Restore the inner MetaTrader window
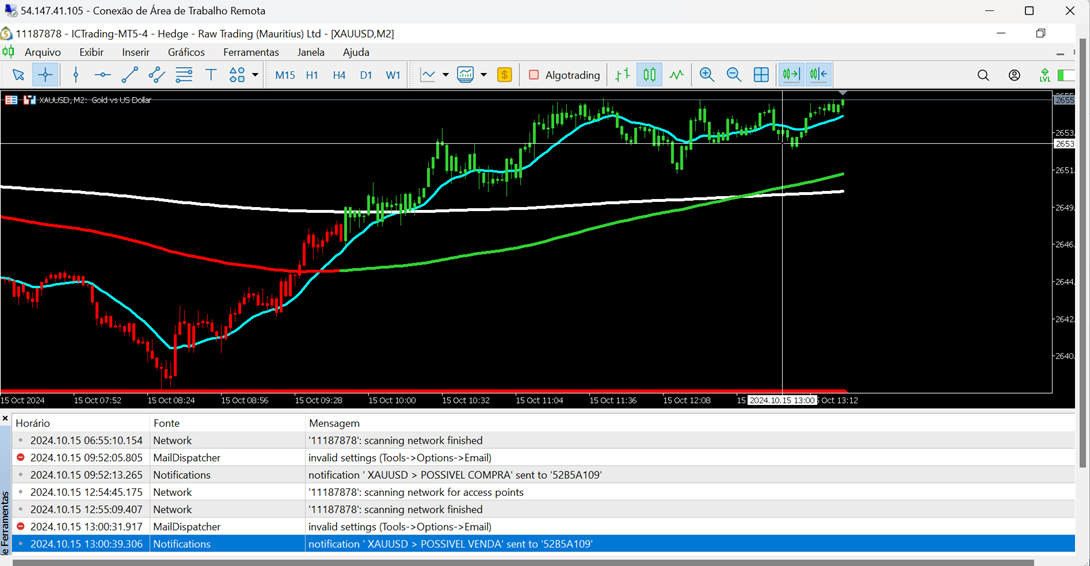Screen dimensions: 1090x566 tap(1041, 33)
